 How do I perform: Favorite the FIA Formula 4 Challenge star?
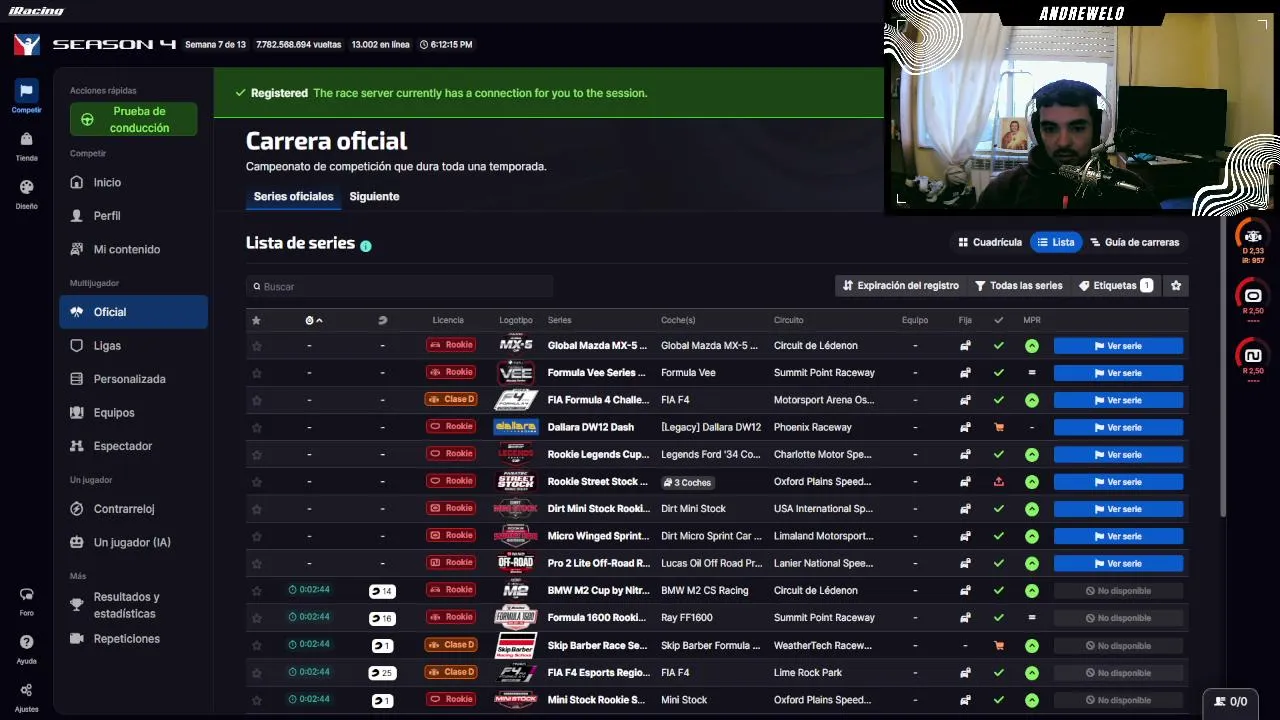(x=256, y=400)
